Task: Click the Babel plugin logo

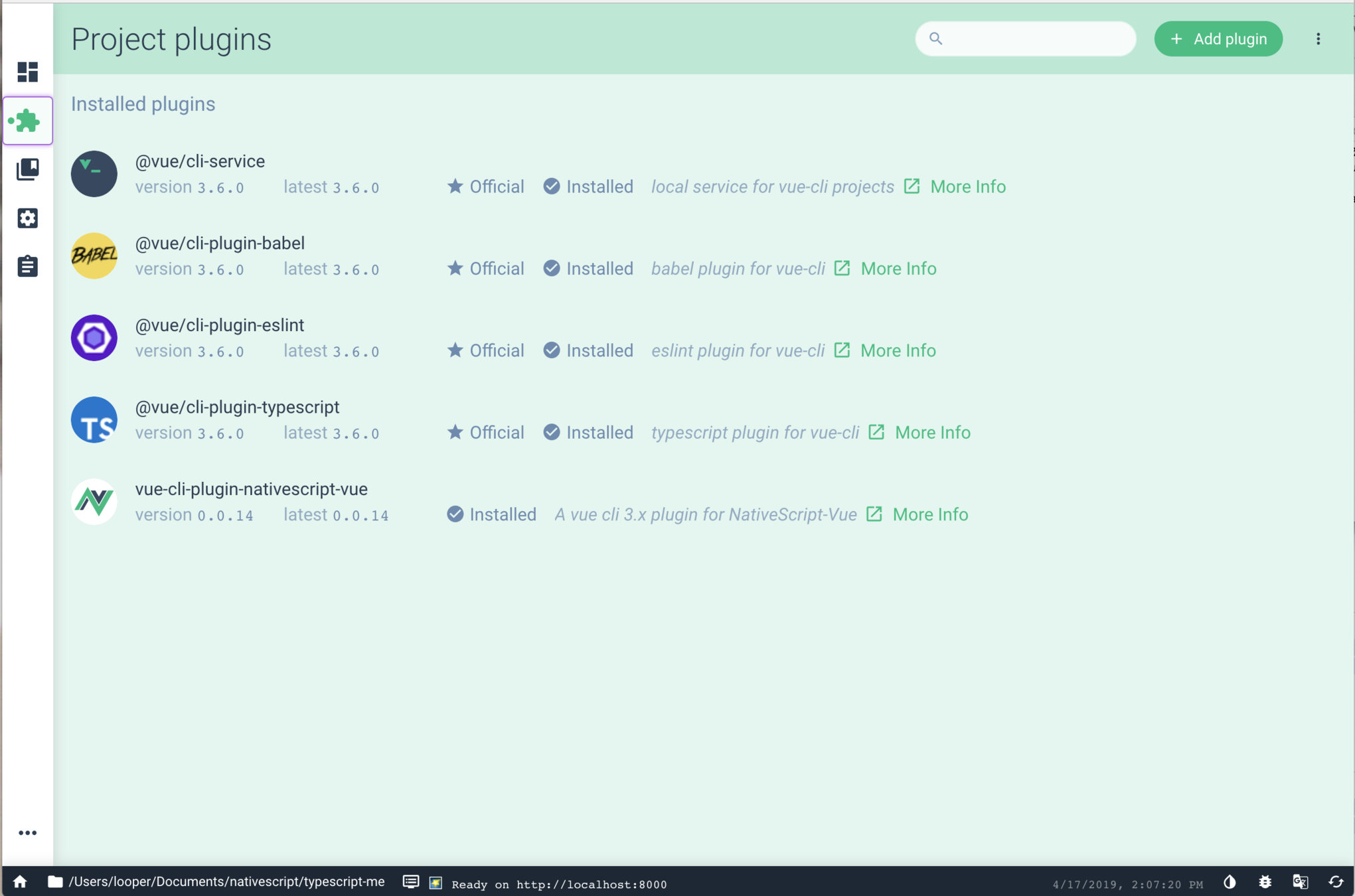Action: (94, 256)
